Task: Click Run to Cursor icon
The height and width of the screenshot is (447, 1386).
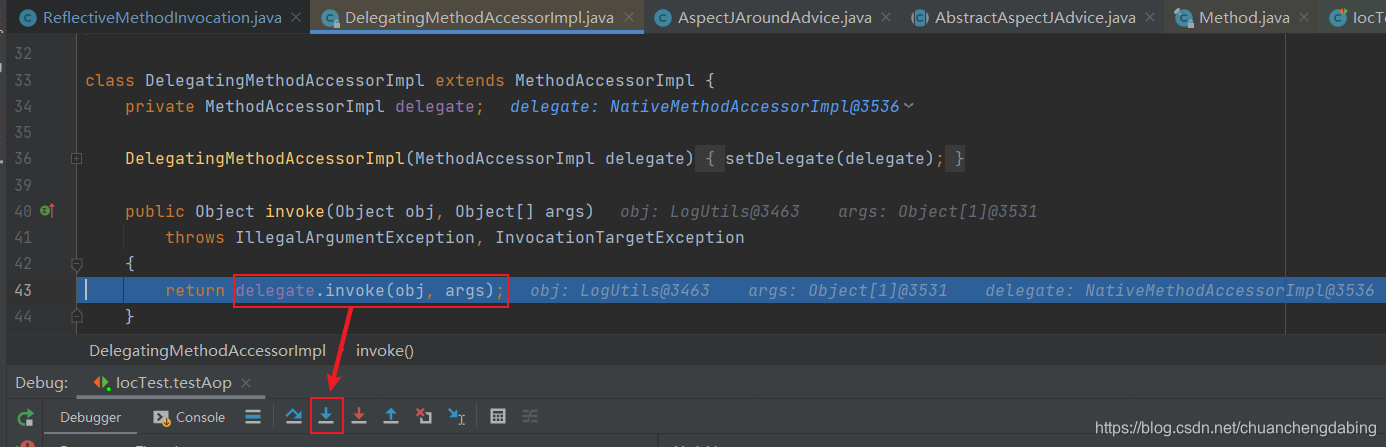Action: [456, 417]
